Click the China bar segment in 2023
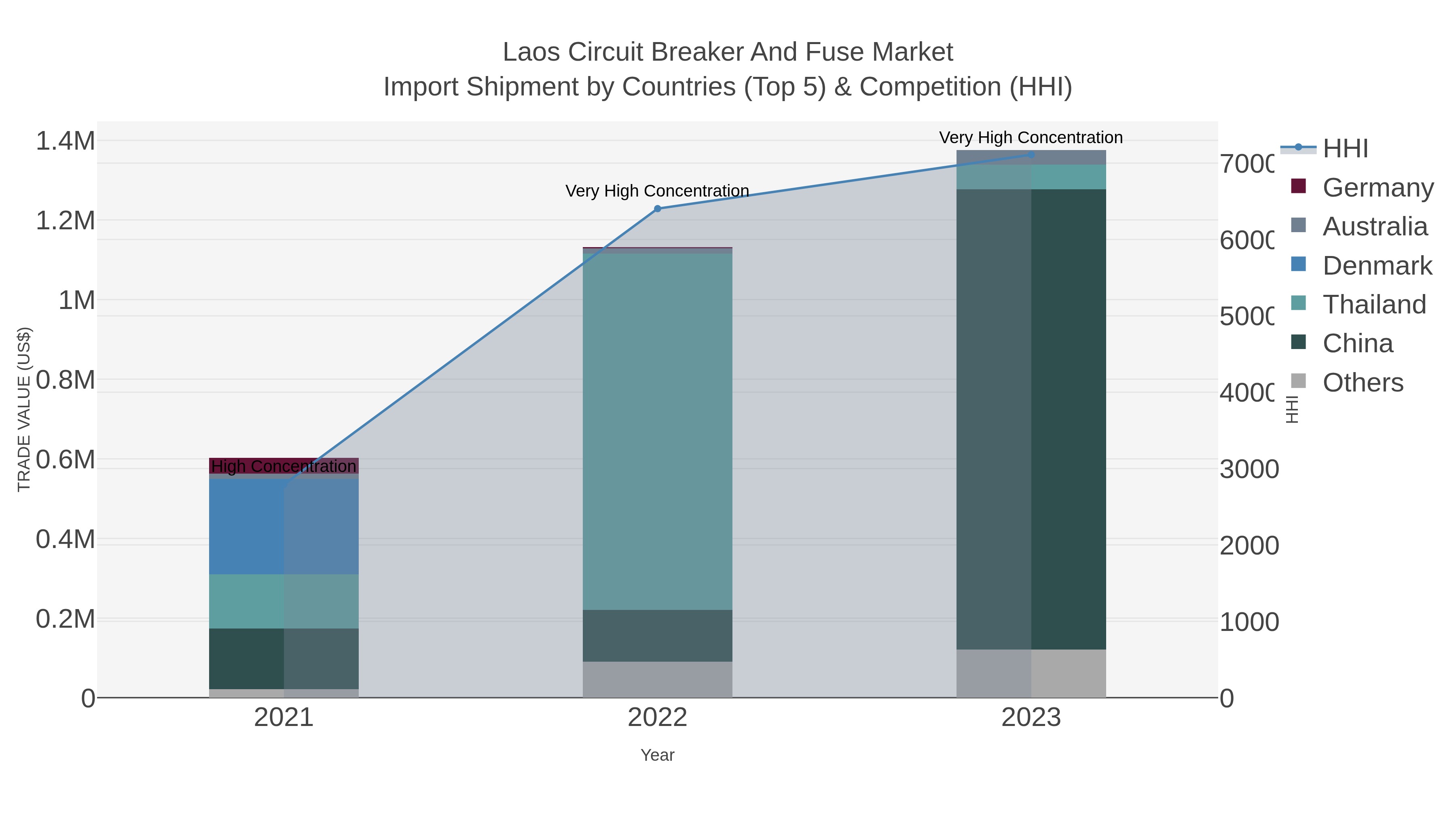 [x=1031, y=419]
